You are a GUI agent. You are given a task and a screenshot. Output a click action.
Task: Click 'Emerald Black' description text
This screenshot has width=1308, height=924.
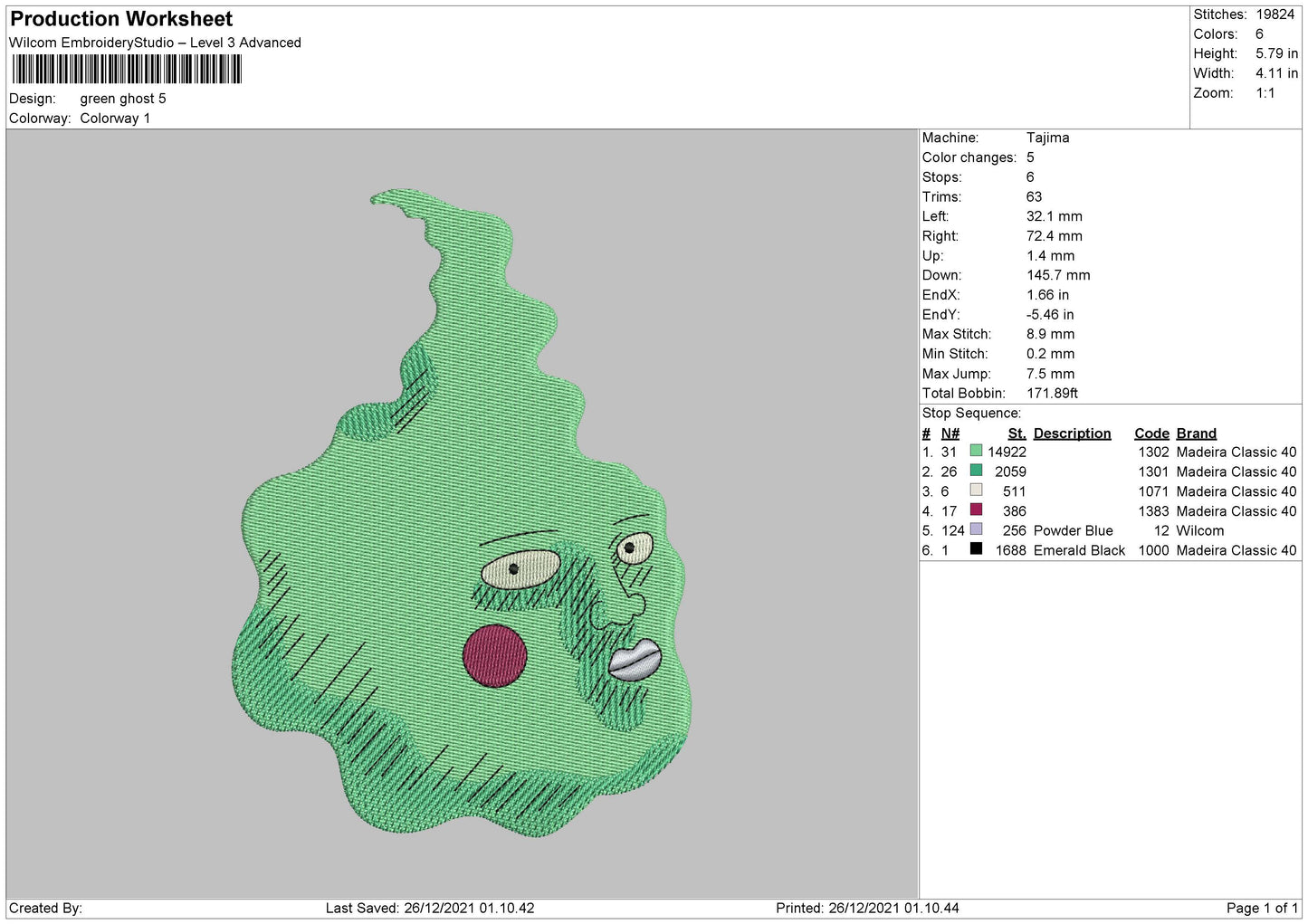[1079, 551]
